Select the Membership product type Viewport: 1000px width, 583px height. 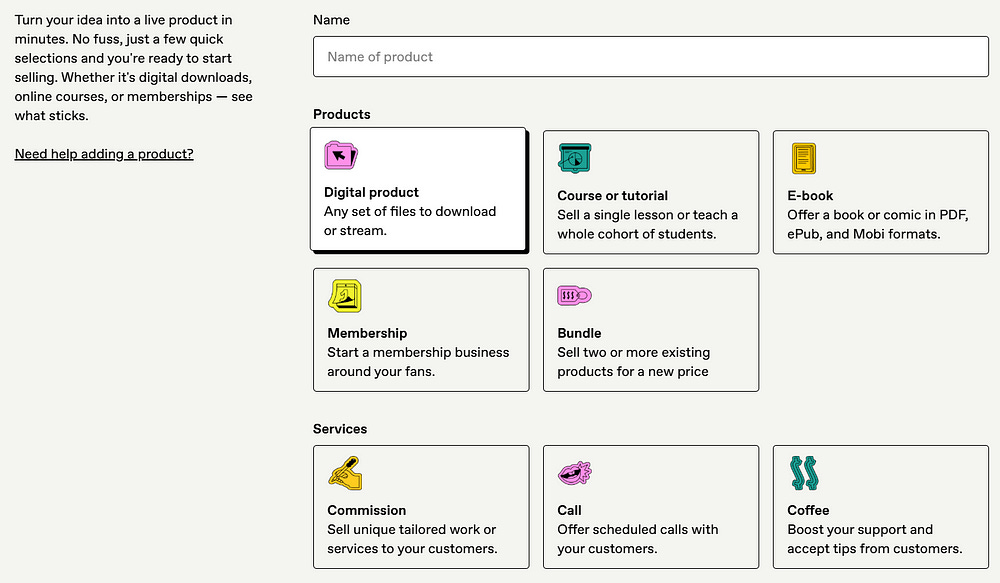pos(421,330)
